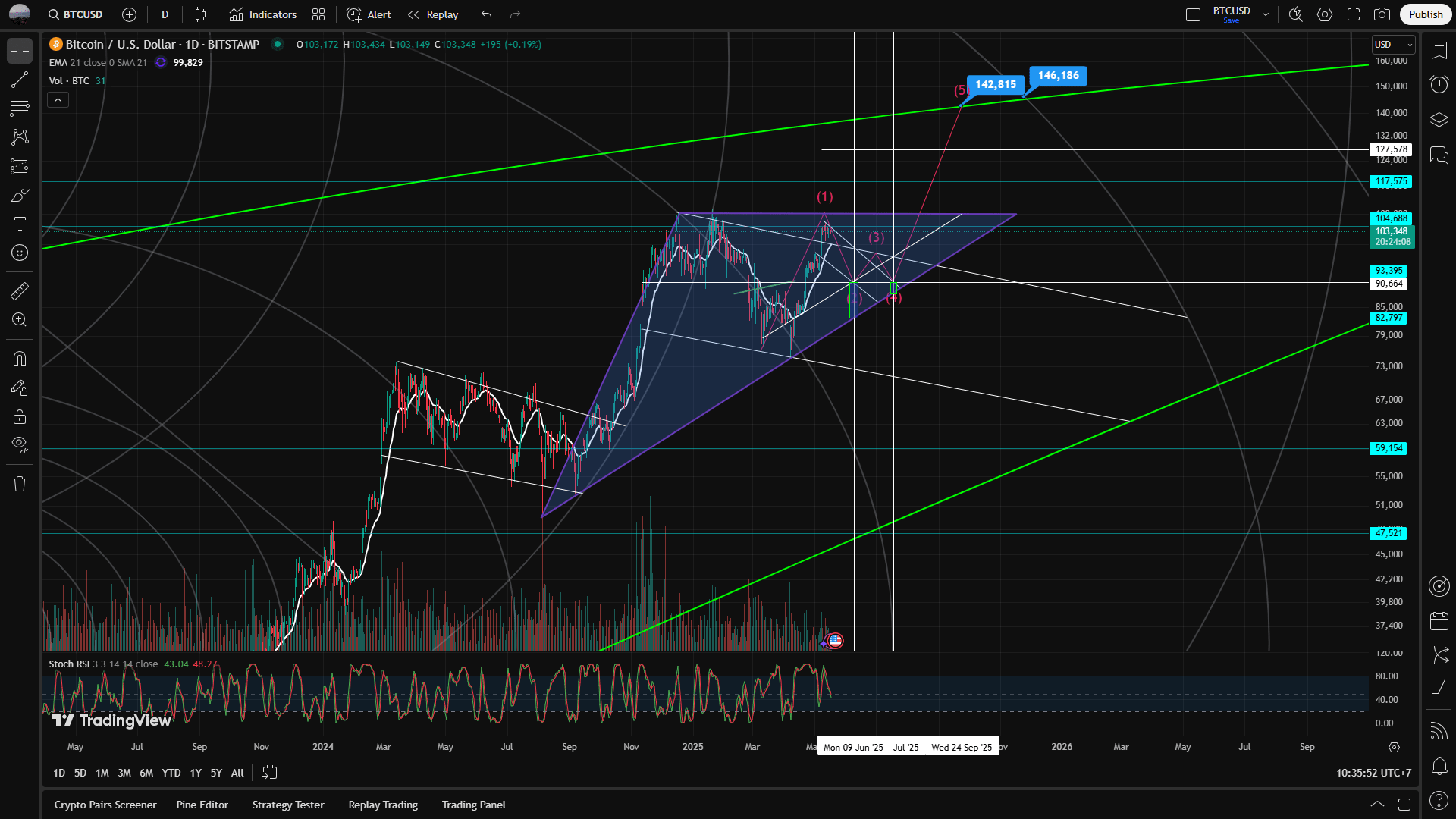Undo the last chart action
This screenshot has height=819, width=1456.
(x=487, y=14)
